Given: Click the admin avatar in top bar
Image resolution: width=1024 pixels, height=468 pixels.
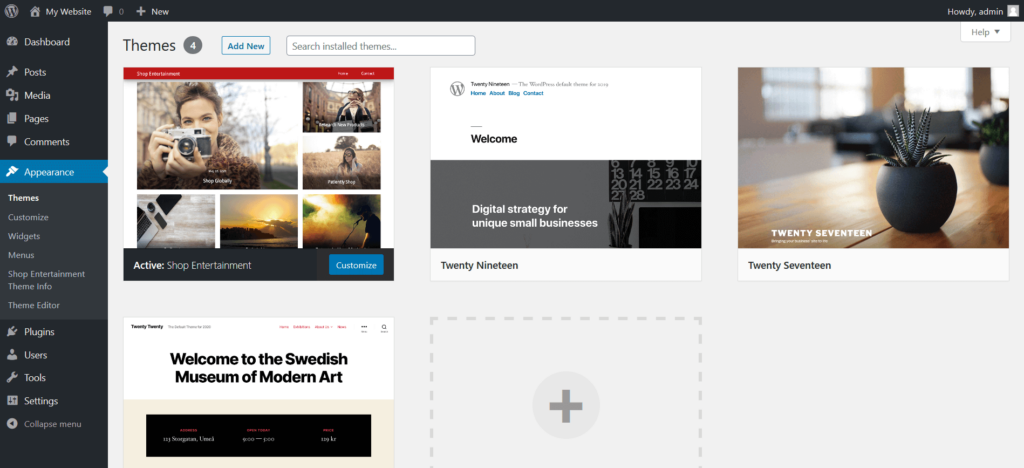Looking at the screenshot, I should (x=1012, y=11).
